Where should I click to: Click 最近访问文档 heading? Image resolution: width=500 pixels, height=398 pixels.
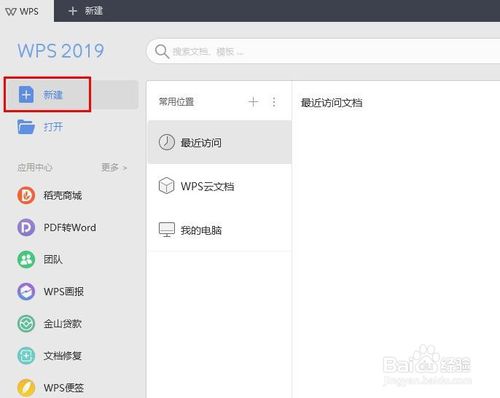click(332, 103)
